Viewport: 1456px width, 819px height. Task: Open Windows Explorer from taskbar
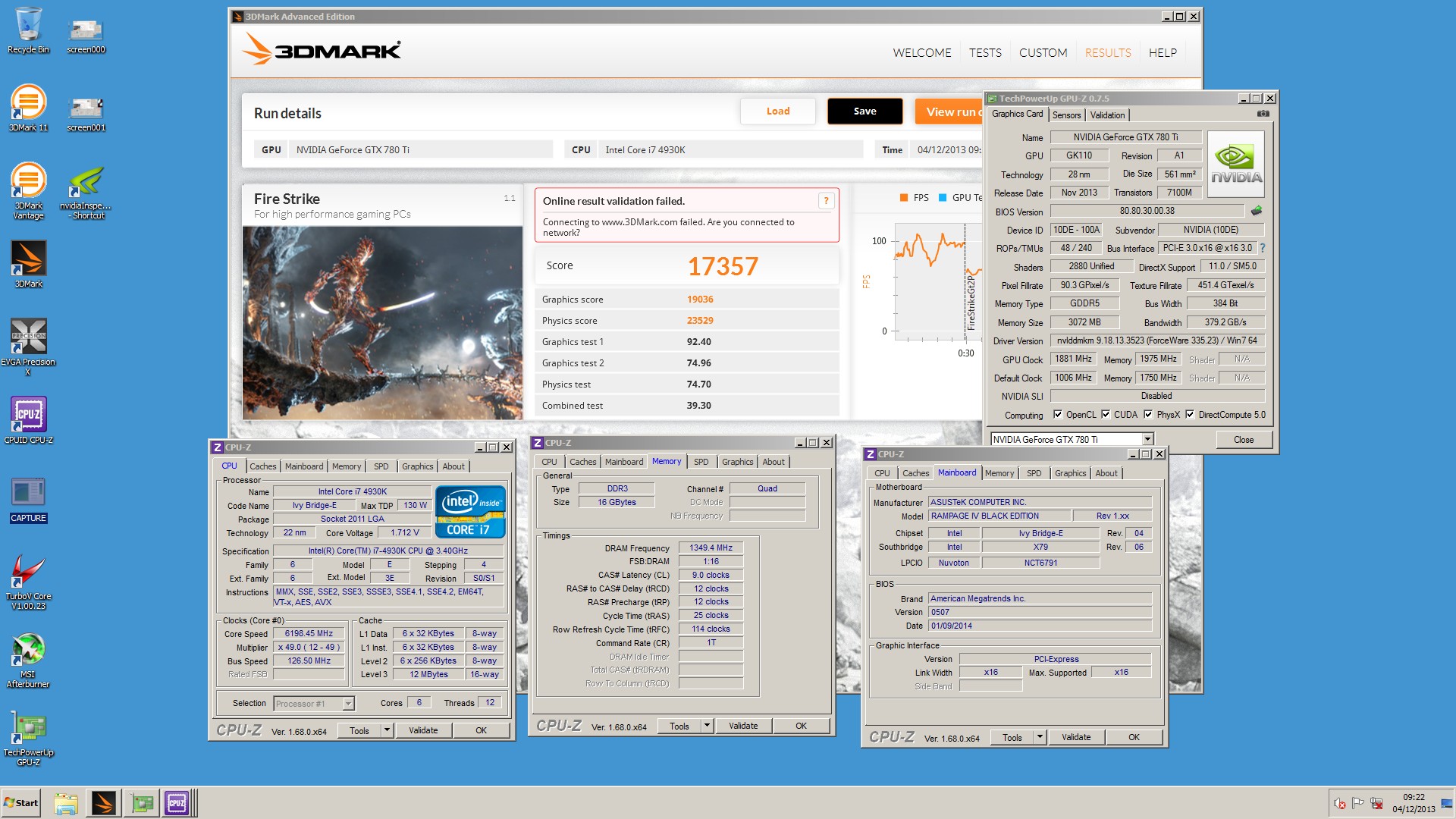click(x=66, y=803)
